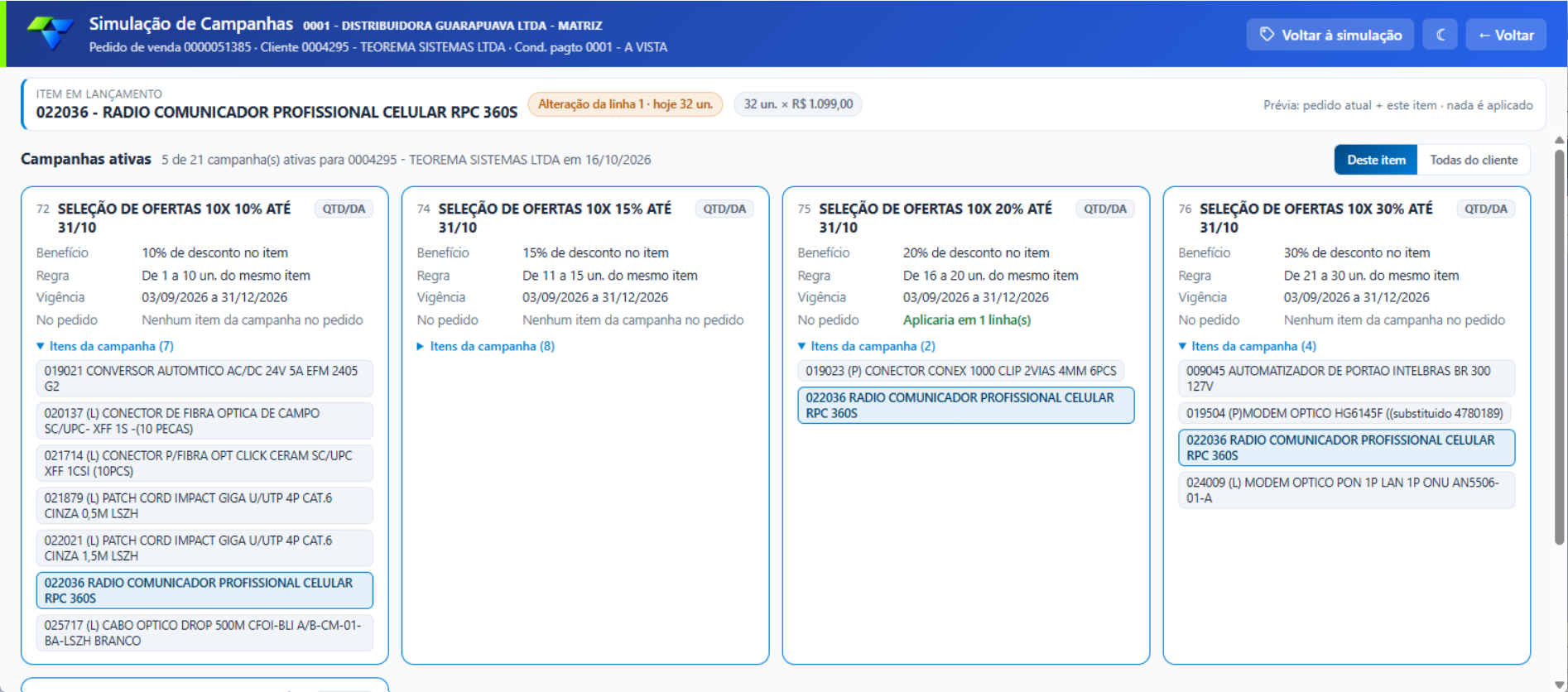Screen dimensions: 1568x692
Task: Toggle dark mode moon icon
Action: click(1441, 35)
